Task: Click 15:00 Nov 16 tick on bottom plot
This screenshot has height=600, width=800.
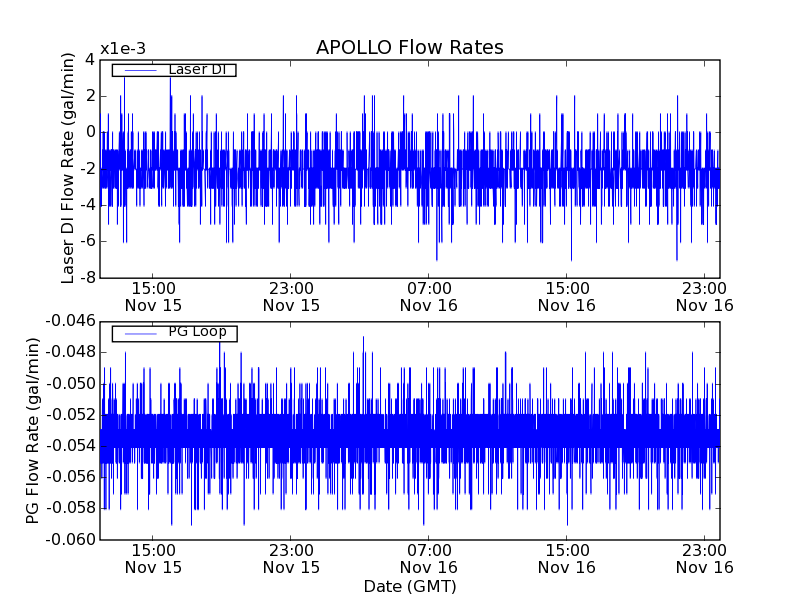Action: coord(566,558)
